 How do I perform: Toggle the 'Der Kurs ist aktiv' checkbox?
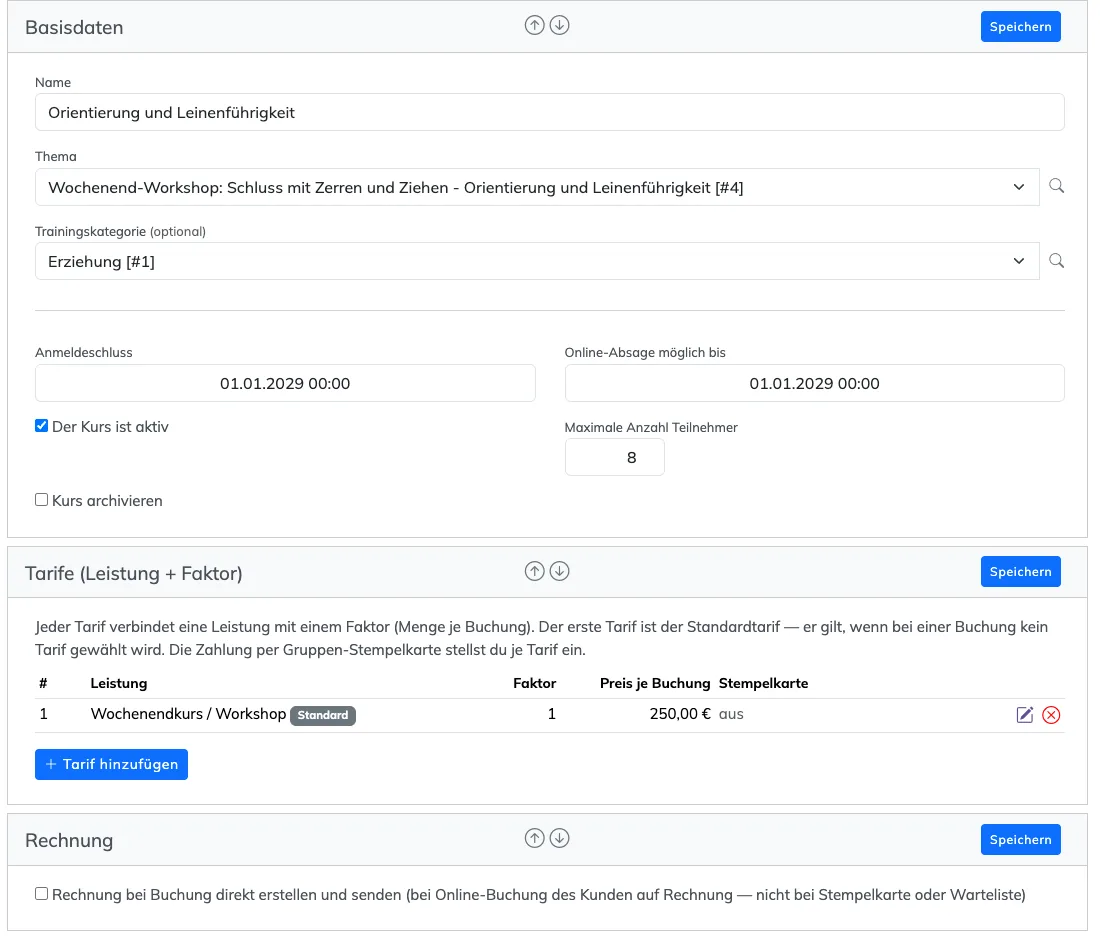pos(41,426)
